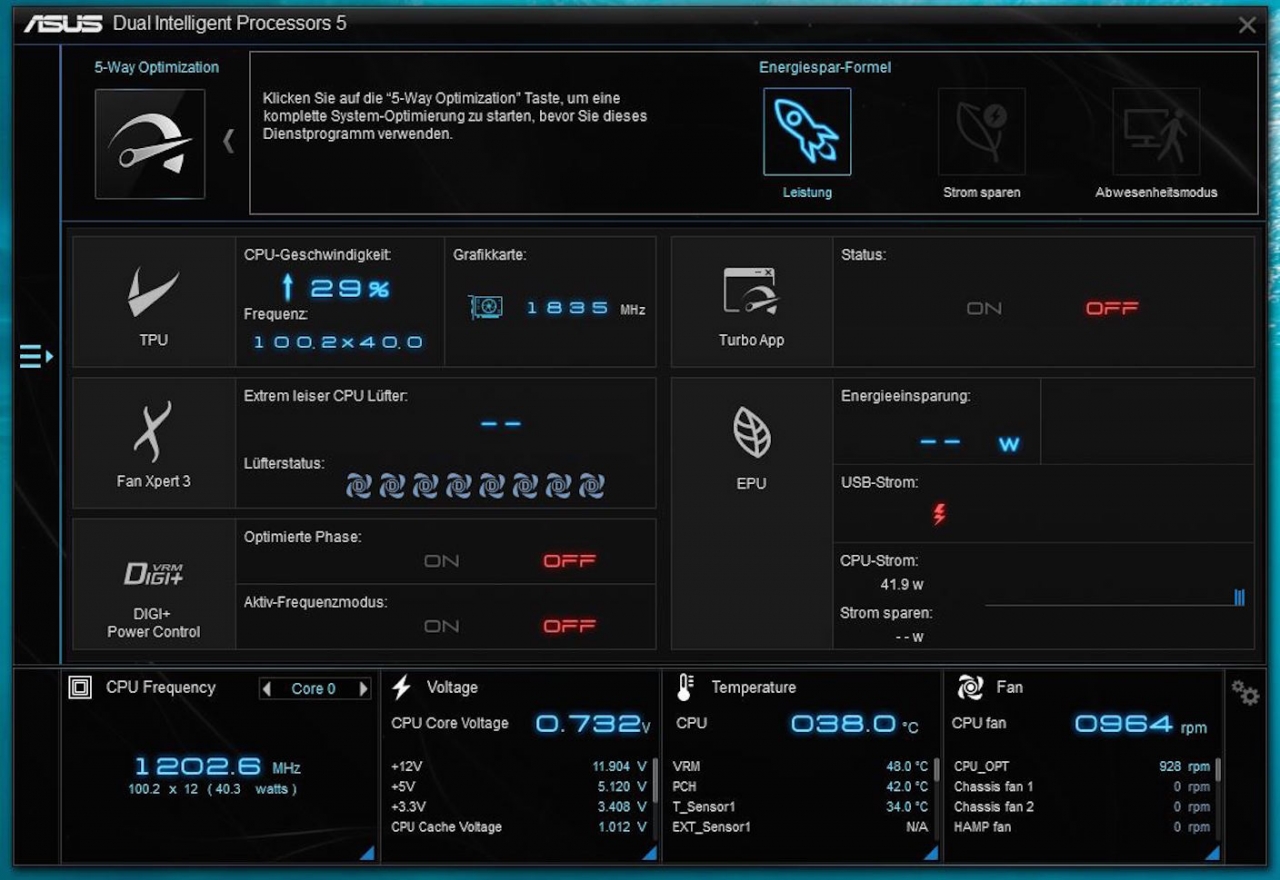Click the CPU temperature 038.0 reading
The height and width of the screenshot is (880, 1280).
point(855,723)
